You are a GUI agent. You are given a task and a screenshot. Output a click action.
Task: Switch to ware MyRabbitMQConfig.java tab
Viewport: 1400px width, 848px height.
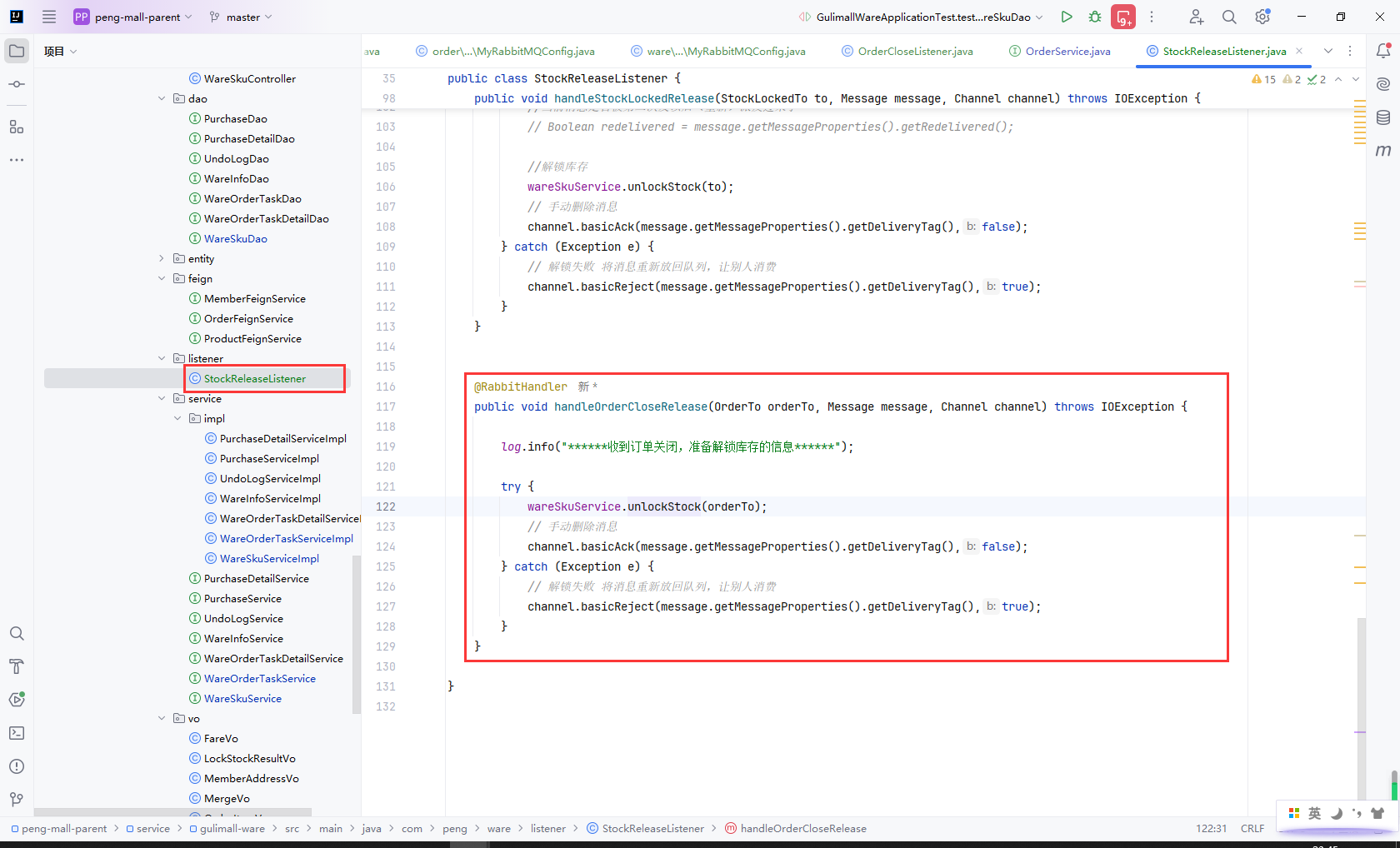[717, 51]
